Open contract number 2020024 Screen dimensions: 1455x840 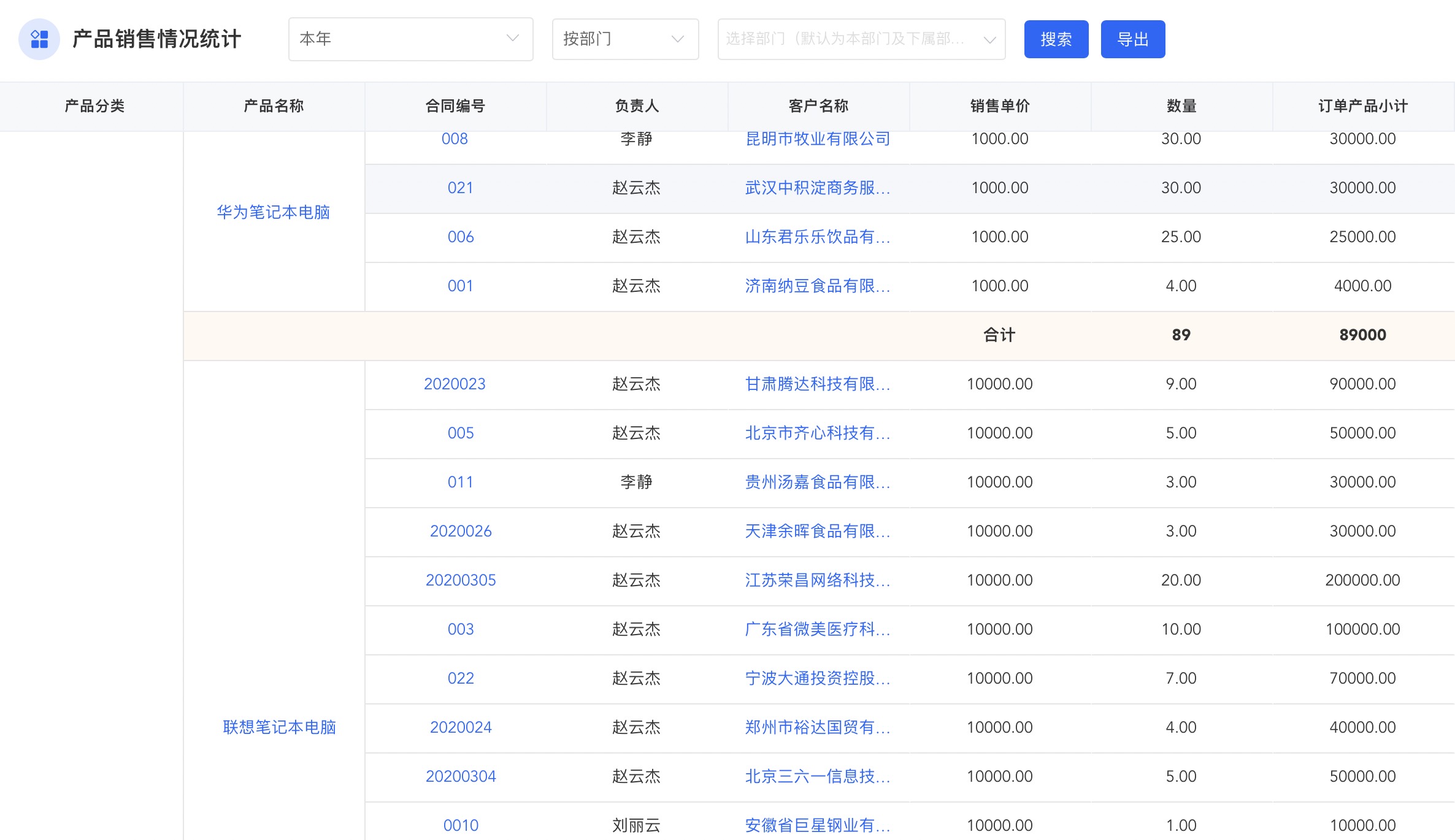461,727
